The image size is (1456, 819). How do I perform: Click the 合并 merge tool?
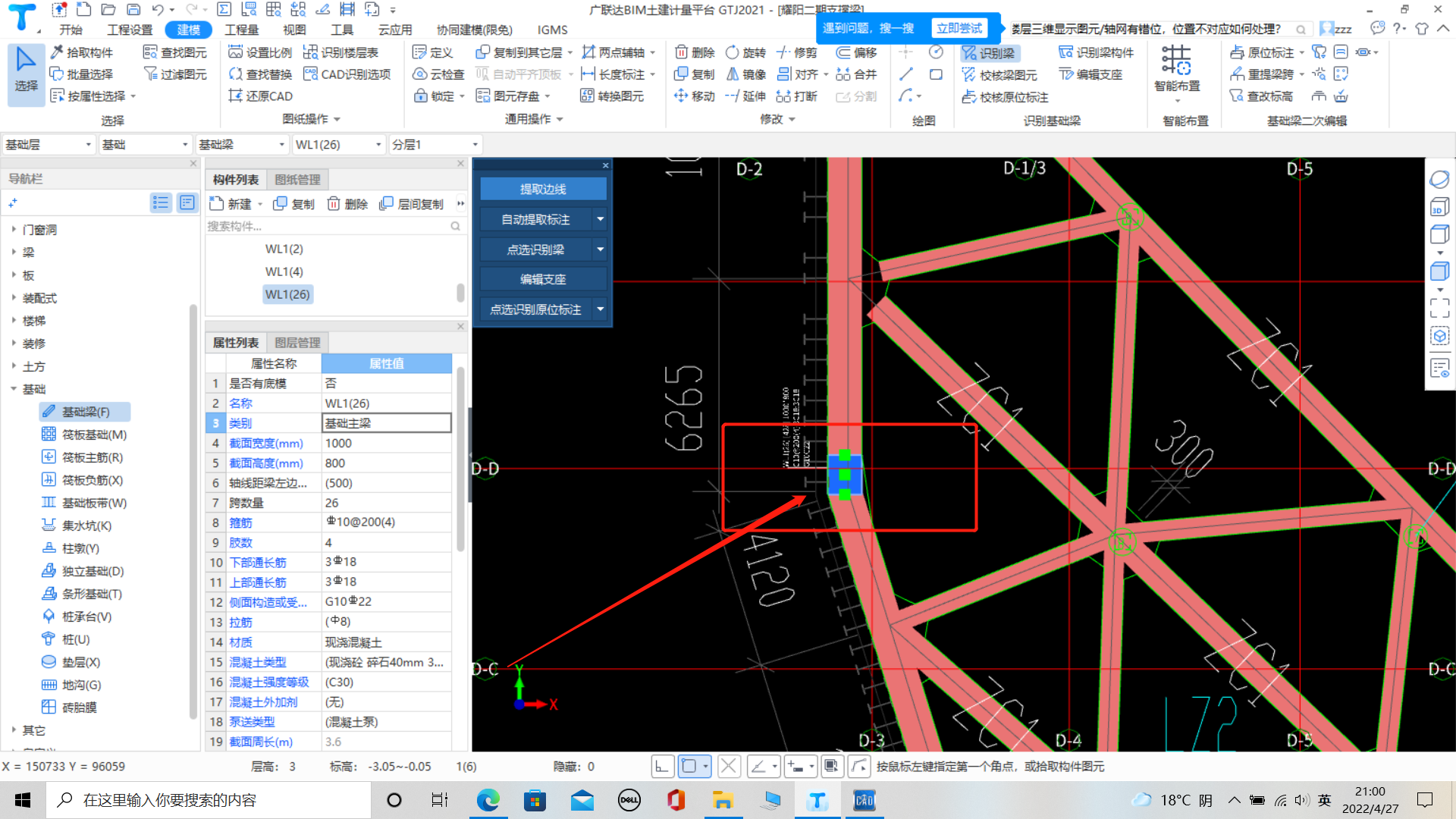(x=856, y=74)
